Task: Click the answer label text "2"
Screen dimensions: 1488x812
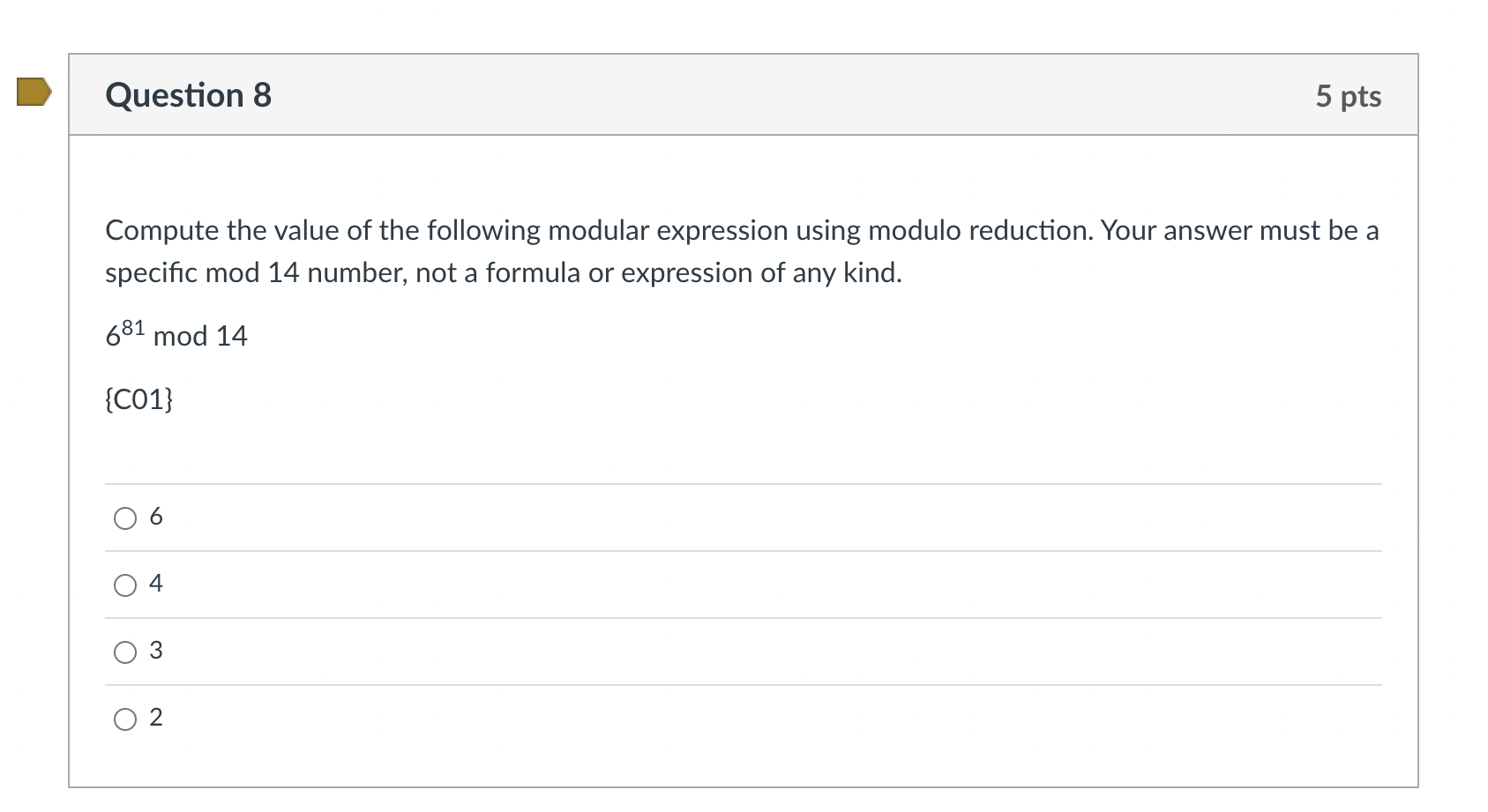Action: click(x=156, y=718)
